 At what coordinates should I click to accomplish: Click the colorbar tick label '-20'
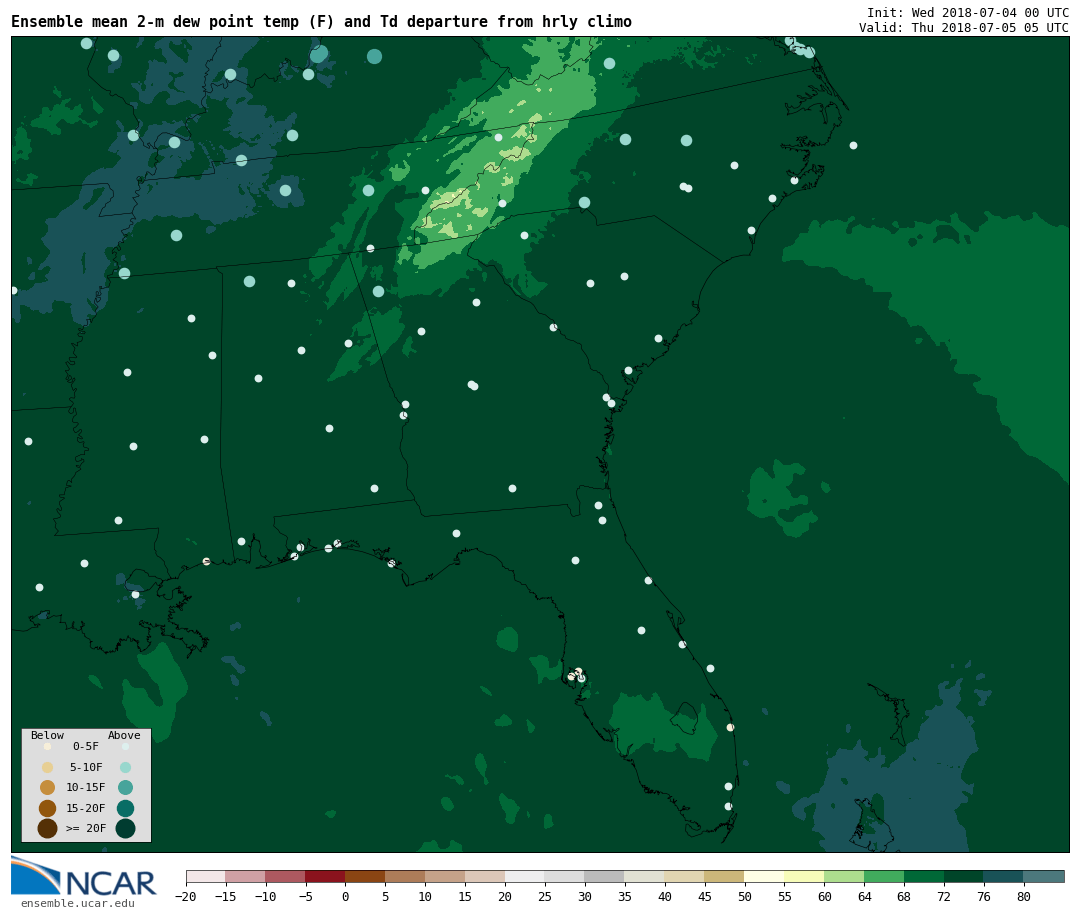pos(186,896)
